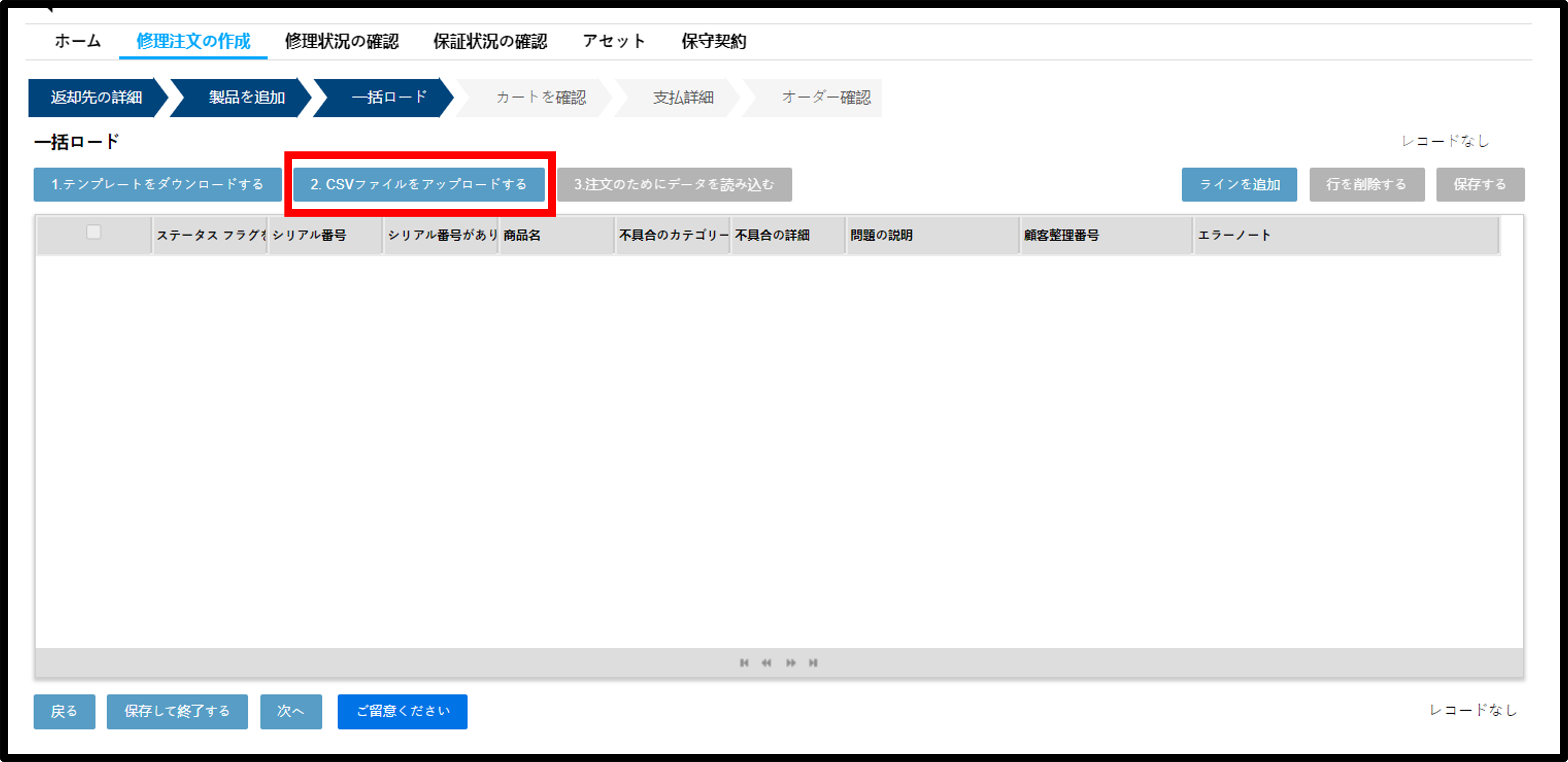This screenshot has width=1568, height=762.
Task: Click 1.テンプレートをダウンロードする button
Action: (158, 184)
